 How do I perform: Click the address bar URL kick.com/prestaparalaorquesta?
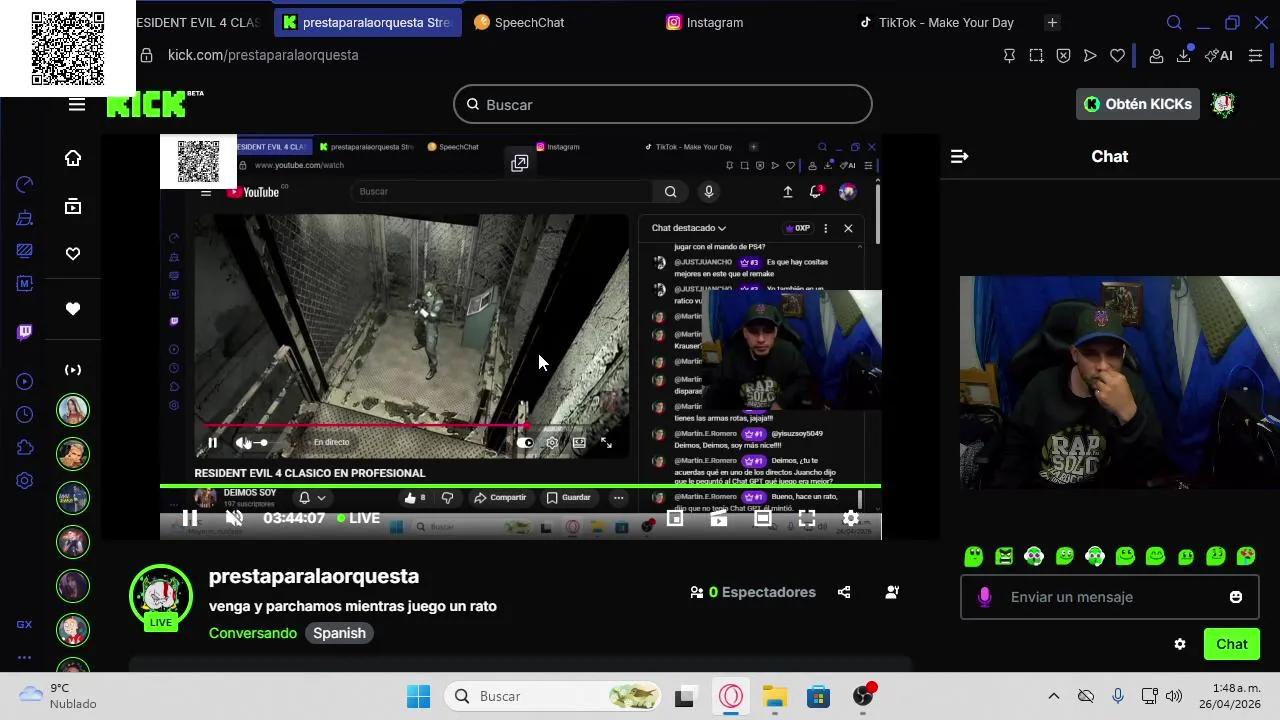(263, 55)
